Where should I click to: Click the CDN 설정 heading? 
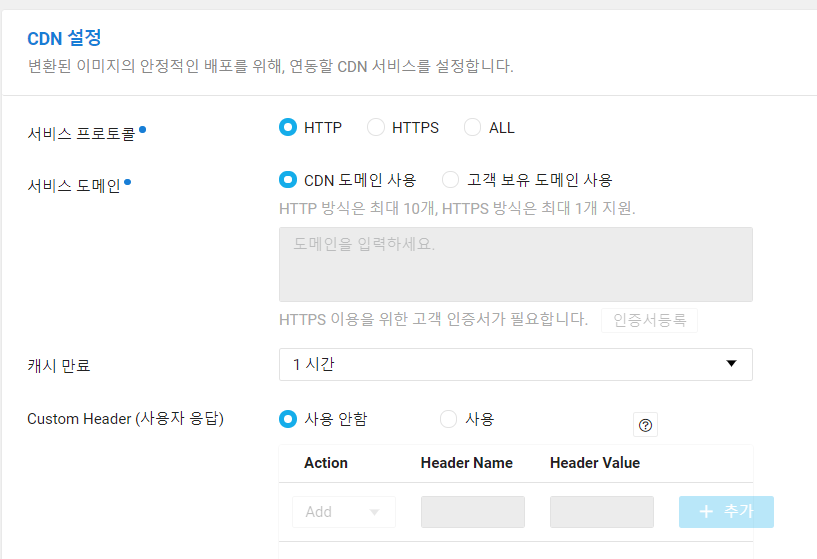click(x=65, y=38)
